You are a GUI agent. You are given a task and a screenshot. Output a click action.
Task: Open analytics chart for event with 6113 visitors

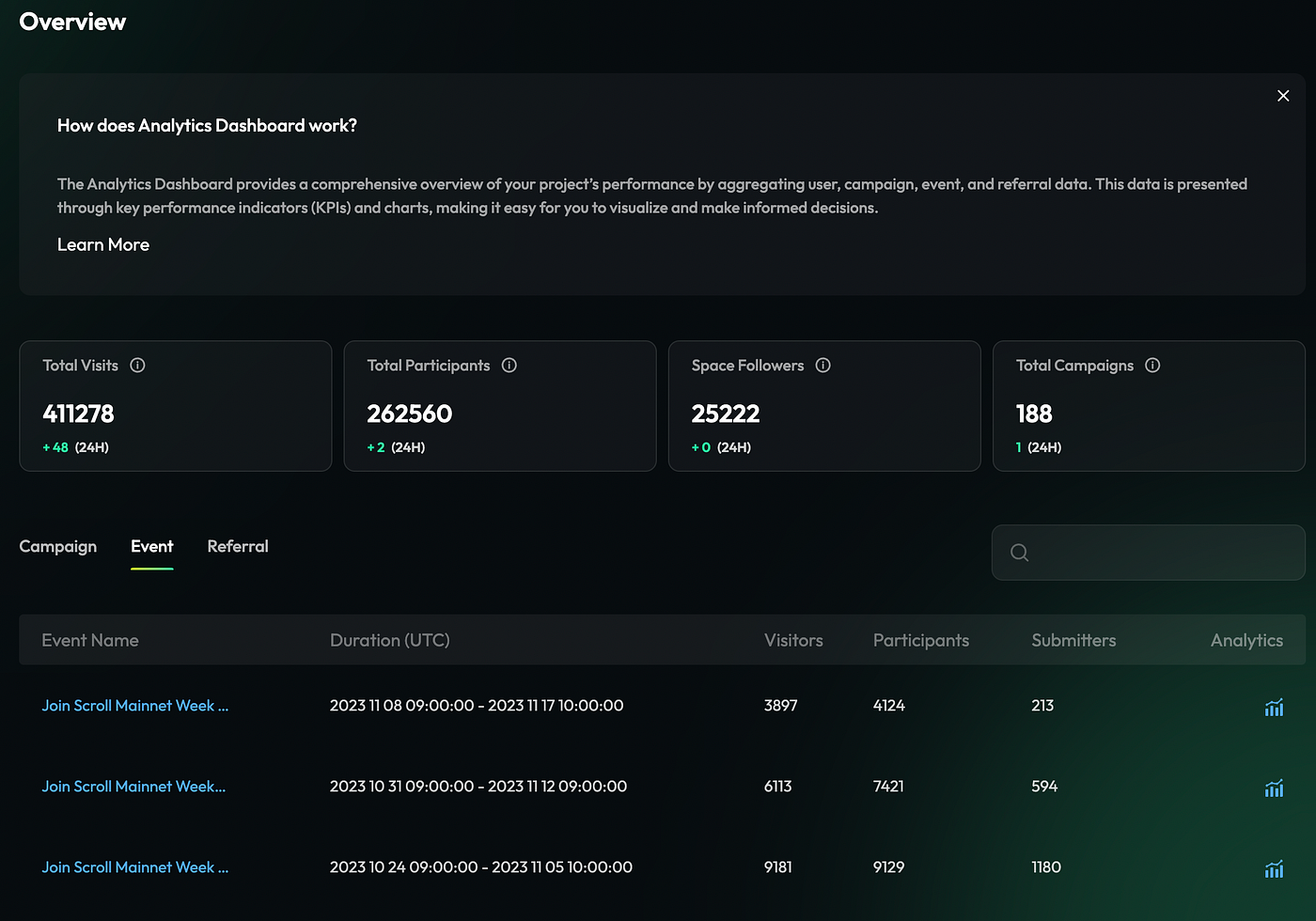pyautogui.click(x=1274, y=788)
